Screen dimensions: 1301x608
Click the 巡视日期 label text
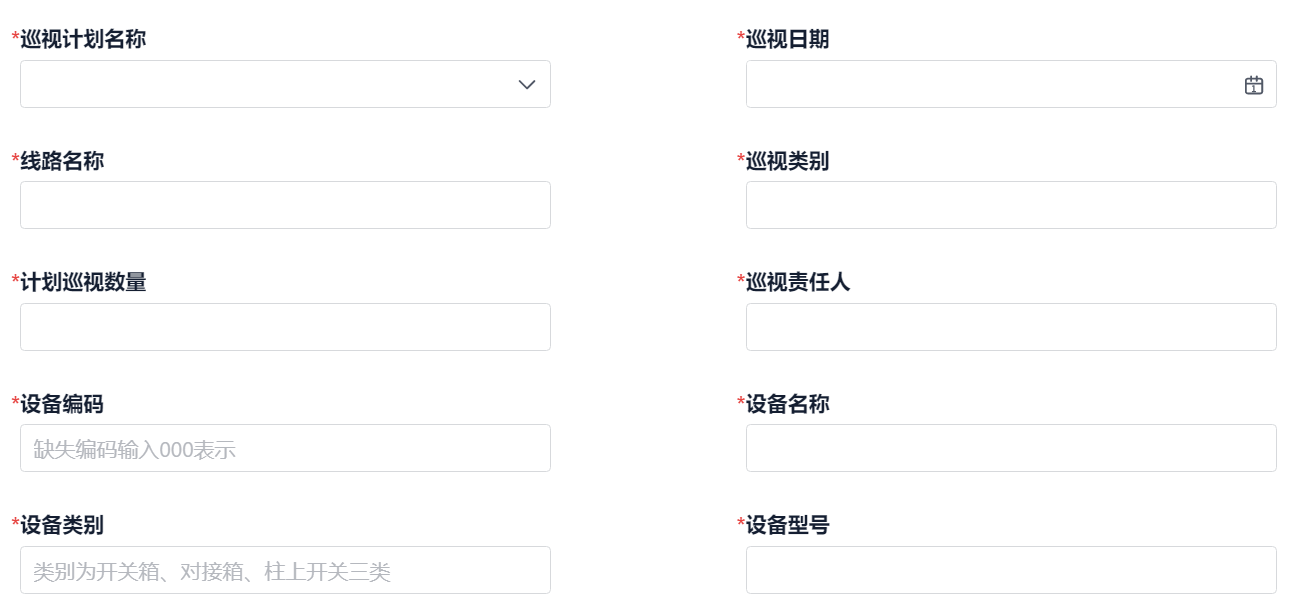tap(788, 39)
